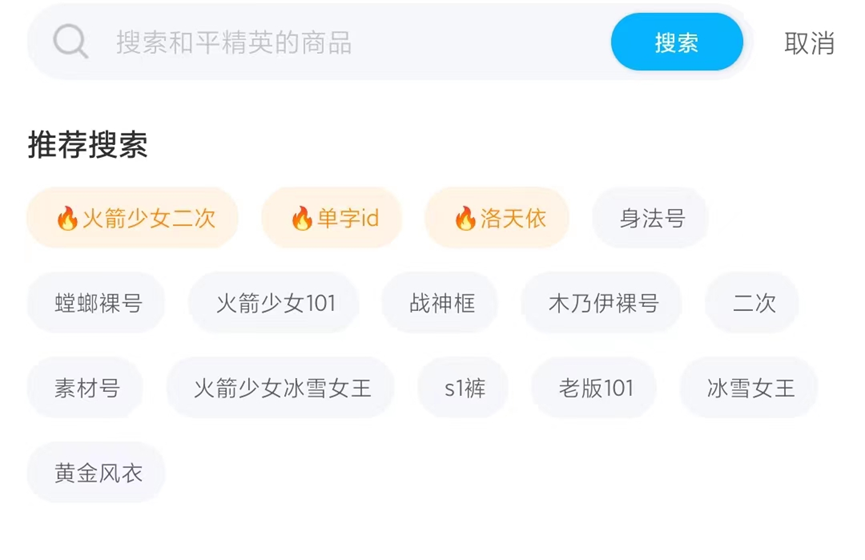Screen dimensions: 865x560
Task: Choose the 老版101 search tag
Action: tap(595, 388)
